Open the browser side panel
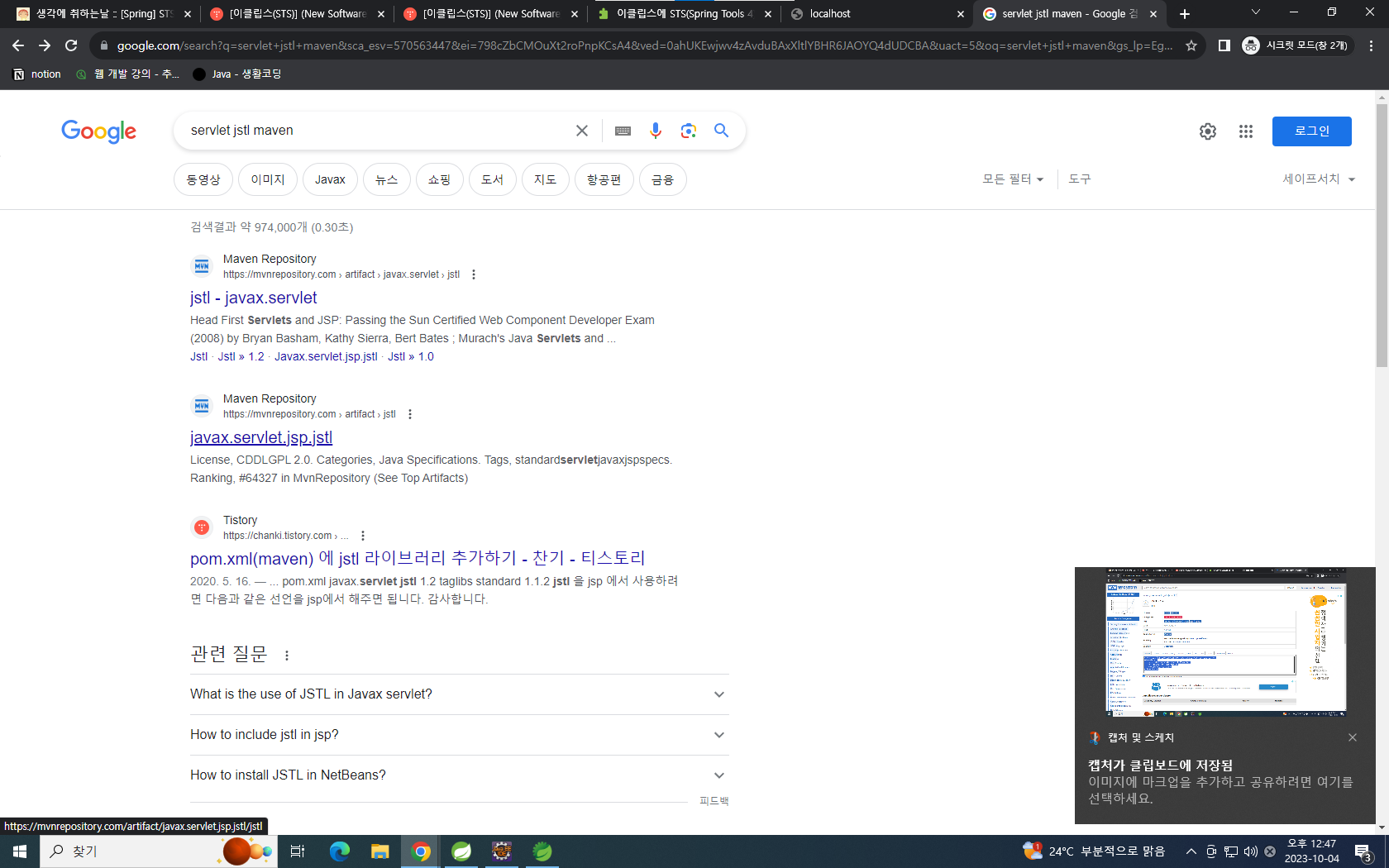 (x=1224, y=45)
